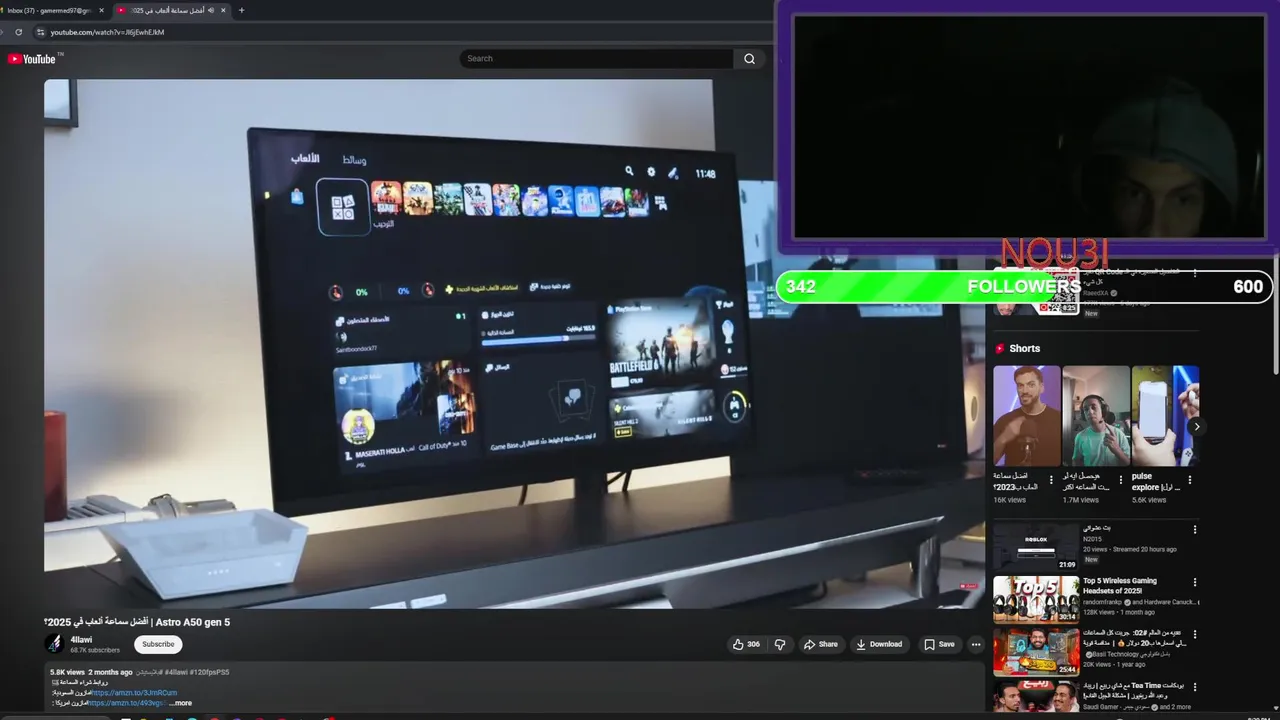
Task: Close the Gmail Inbox tab
Action: coord(101,10)
